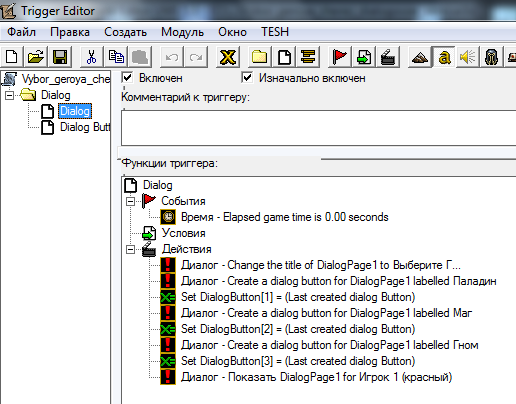
Task: Click the clock icon on the Время event
Action: (168, 217)
